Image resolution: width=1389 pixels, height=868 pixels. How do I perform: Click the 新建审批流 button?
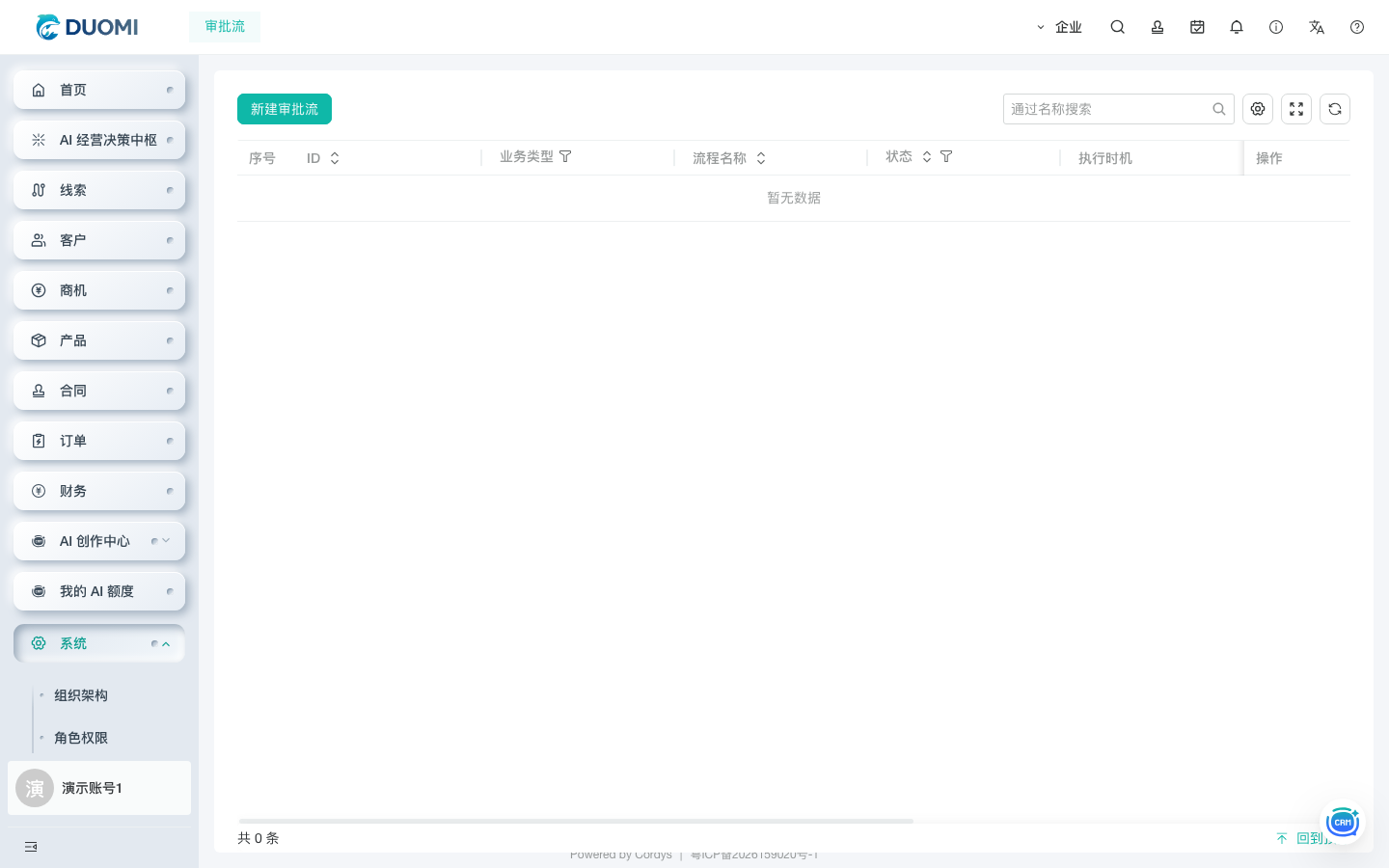click(x=285, y=109)
